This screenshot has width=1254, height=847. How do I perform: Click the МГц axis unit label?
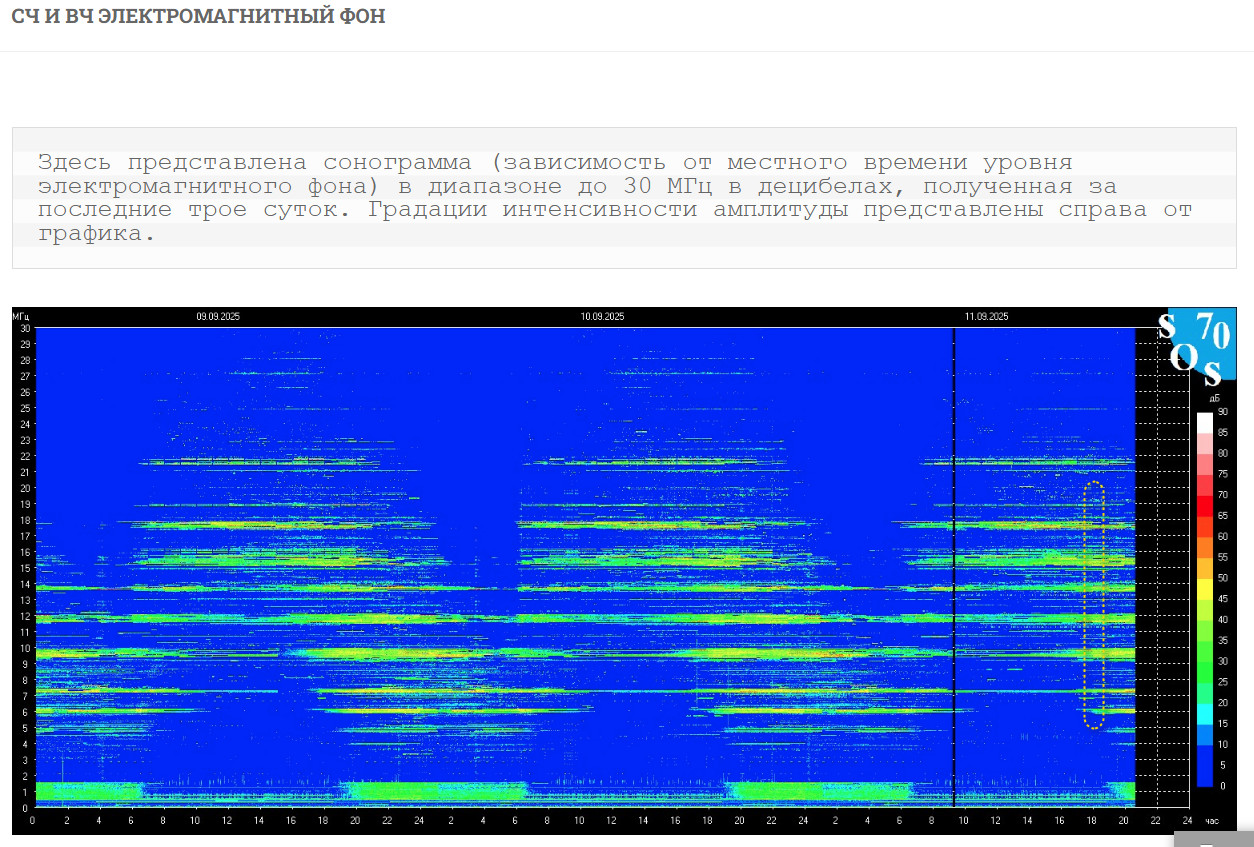[22, 317]
